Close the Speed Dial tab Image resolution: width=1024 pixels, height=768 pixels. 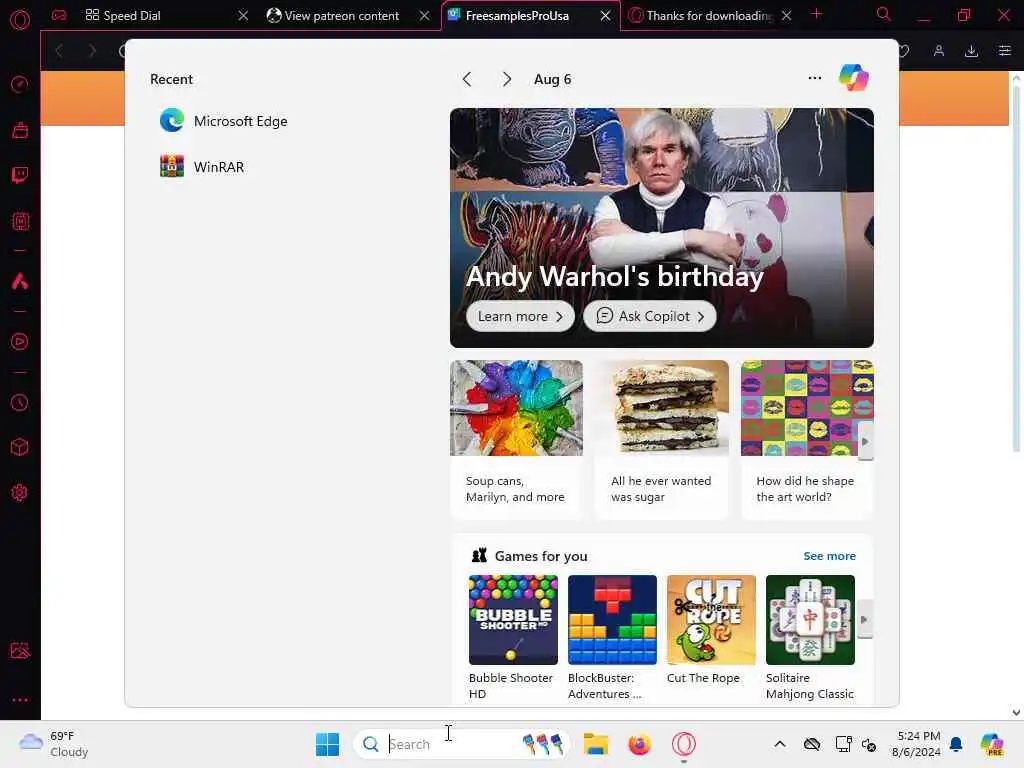coord(243,16)
